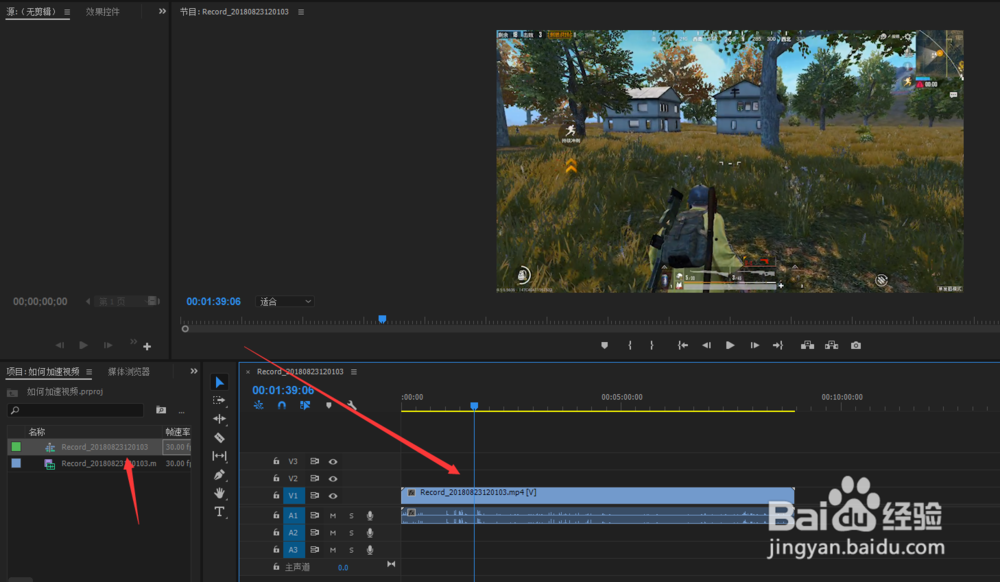Screen dimensions: 1000x582
Task: Open timeline sequence panel menu
Action: pyautogui.click(x=354, y=372)
